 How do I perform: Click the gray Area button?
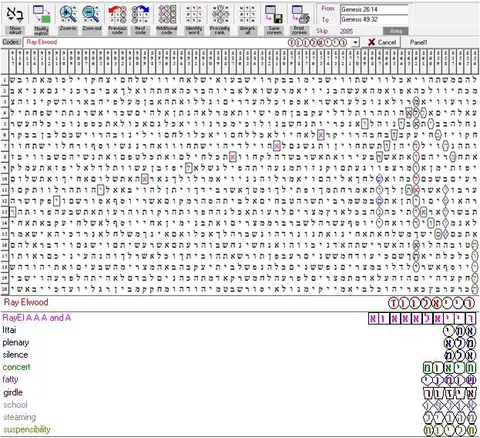point(395,31)
